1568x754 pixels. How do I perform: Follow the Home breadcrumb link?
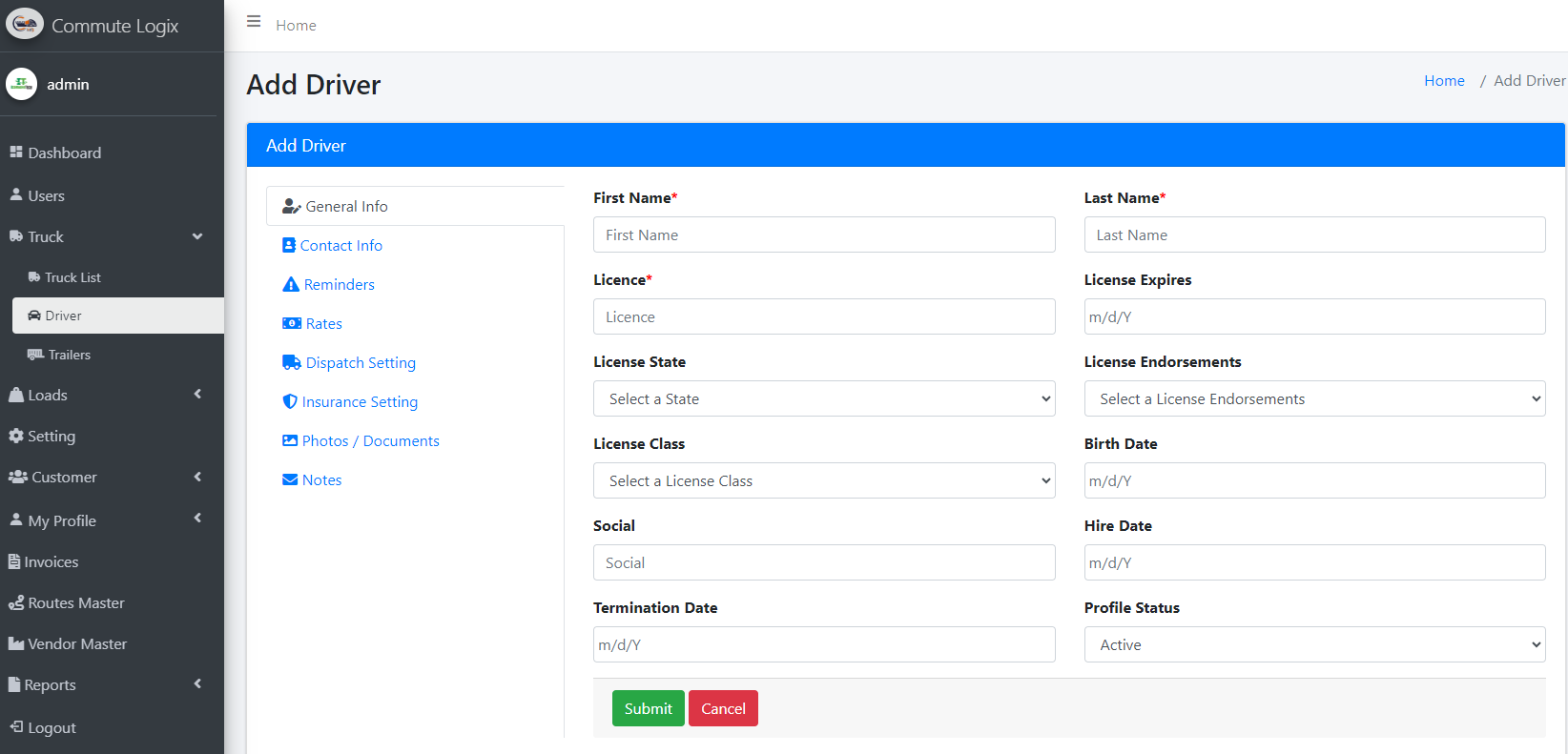[x=1444, y=81]
